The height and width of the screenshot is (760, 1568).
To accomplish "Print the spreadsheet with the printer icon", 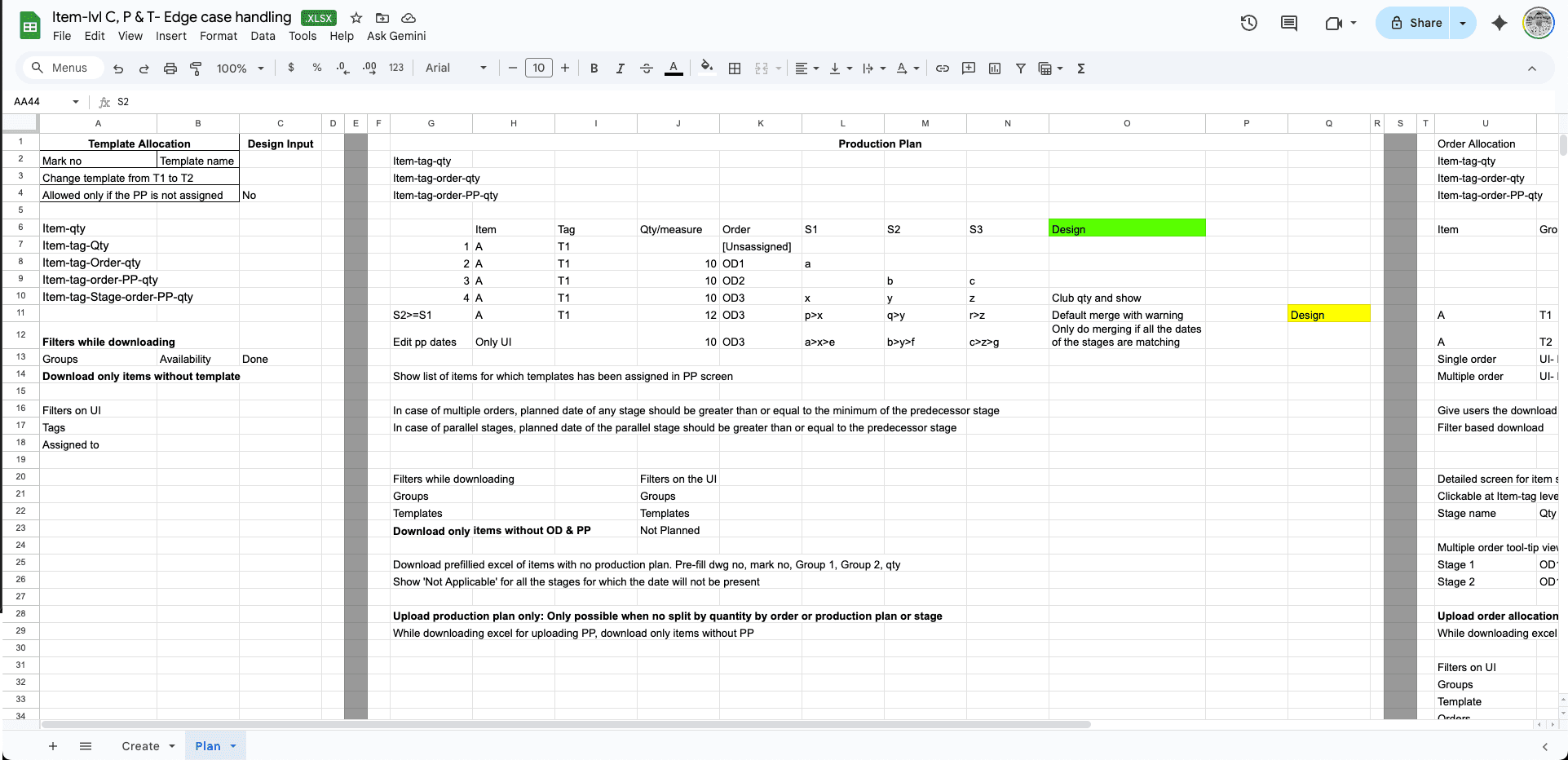I will coord(170,68).
